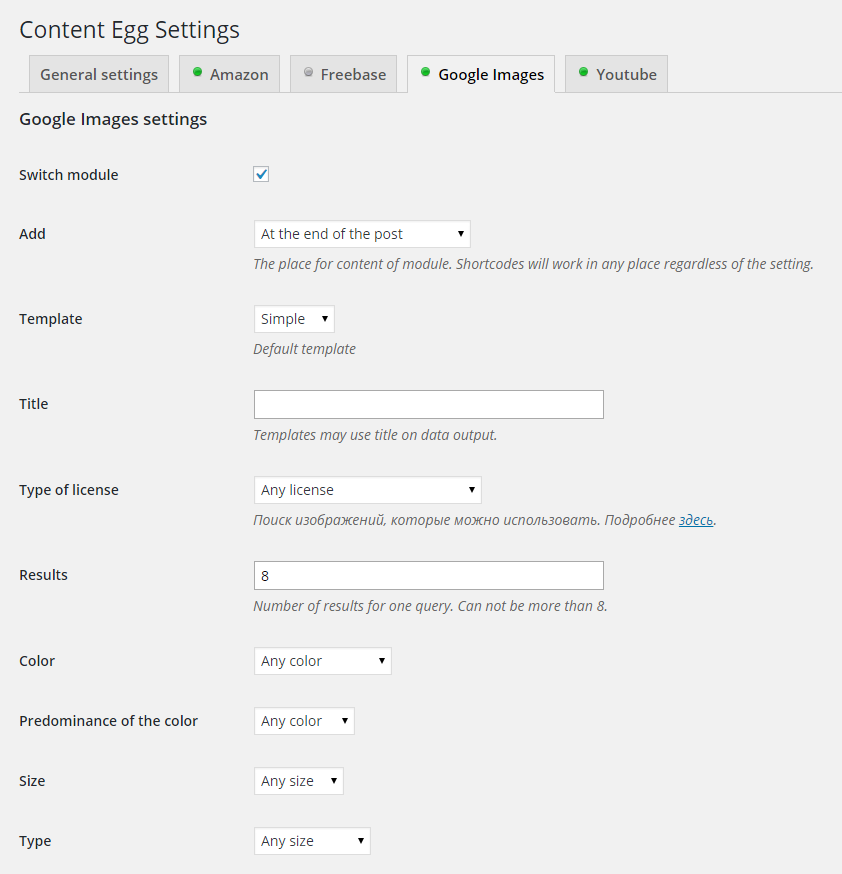Click into the Title text field

tap(428, 404)
